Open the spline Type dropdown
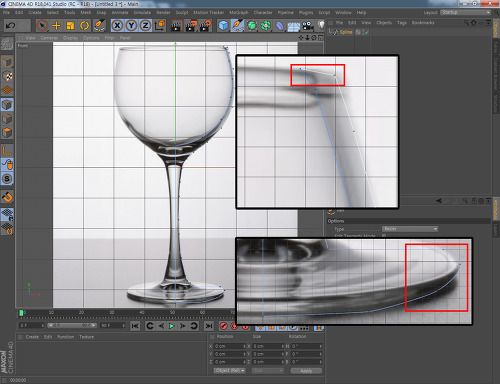 click(410, 229)
